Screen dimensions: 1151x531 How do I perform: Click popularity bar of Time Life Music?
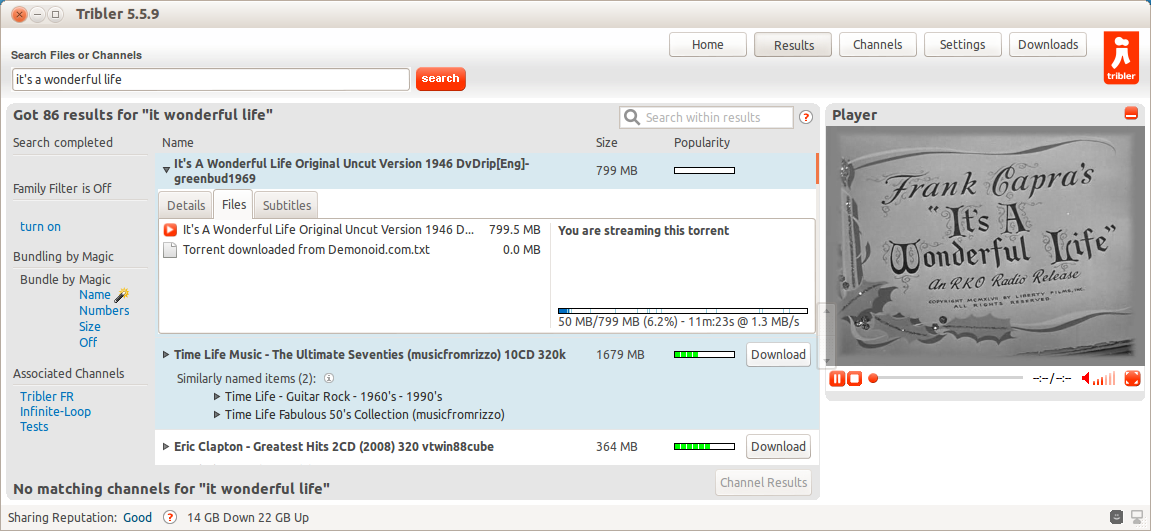coord(704,355)
